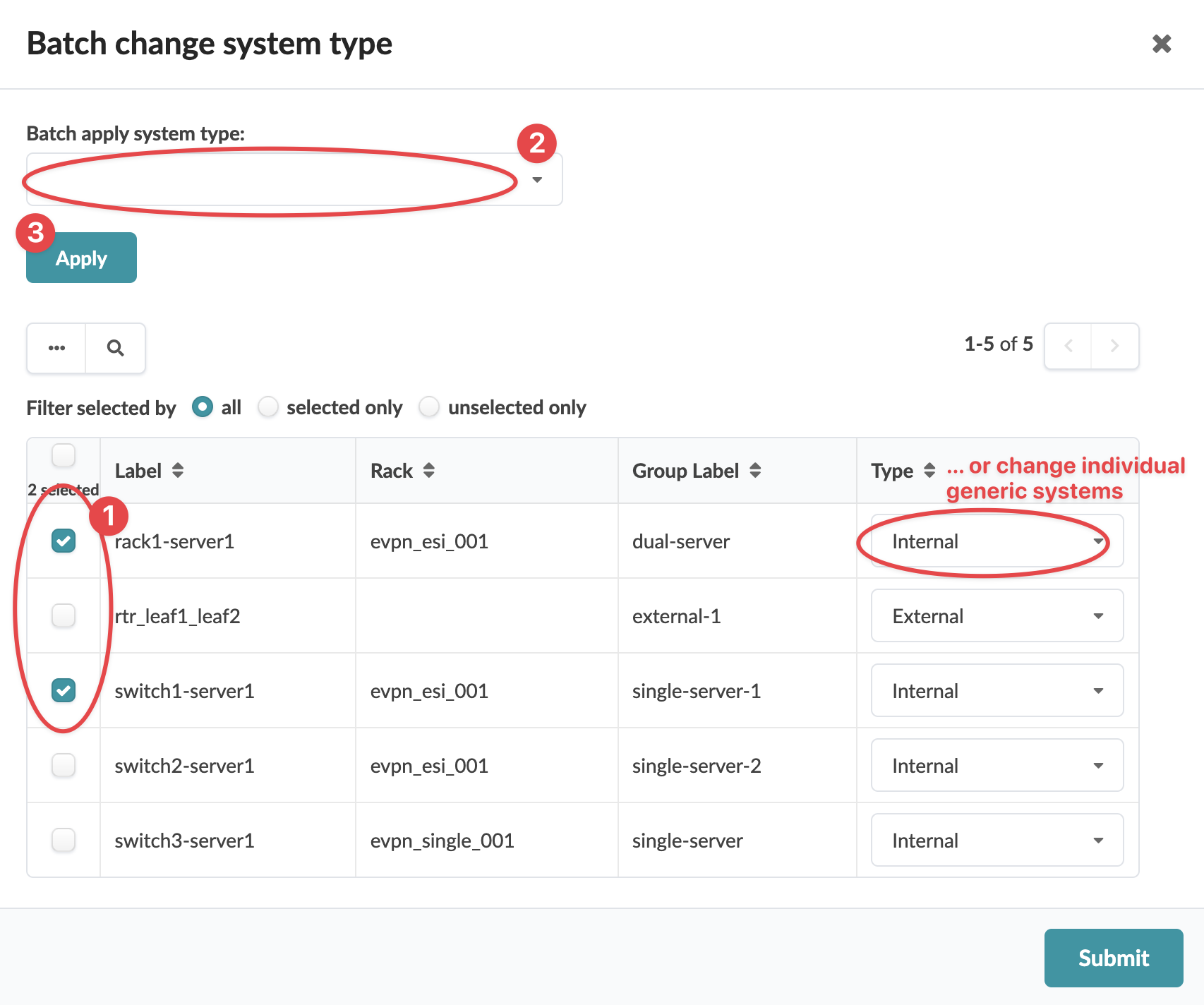Select the "selected only" filter radio
Viewport: 1204px width, 1005px height.
[268, 407]
